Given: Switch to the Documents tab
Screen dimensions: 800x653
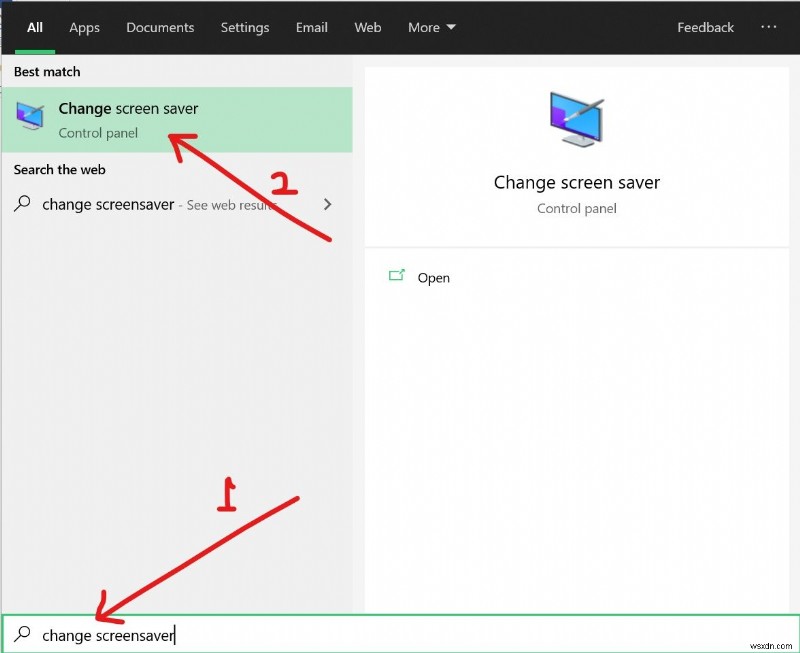Looking at the screenshot, I should coord(160,27).
